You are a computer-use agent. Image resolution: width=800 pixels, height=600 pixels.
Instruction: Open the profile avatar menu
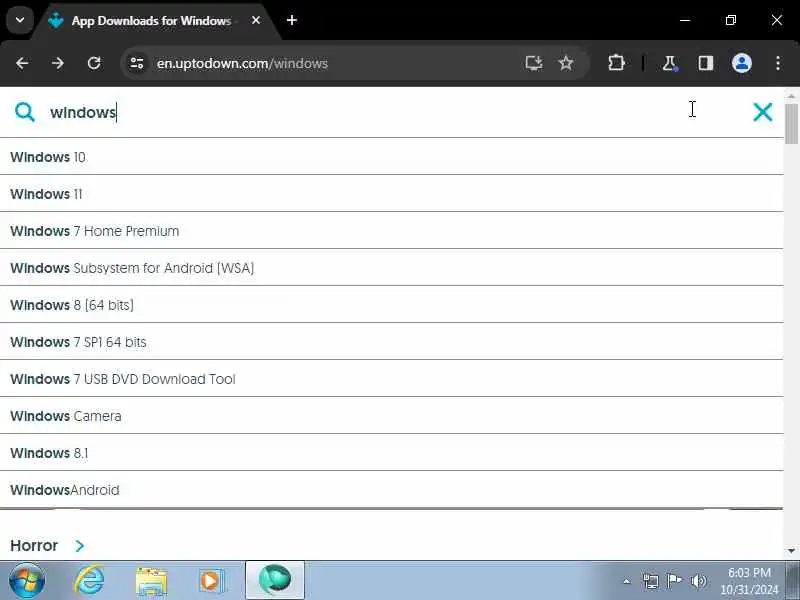[x=742, y=63]
